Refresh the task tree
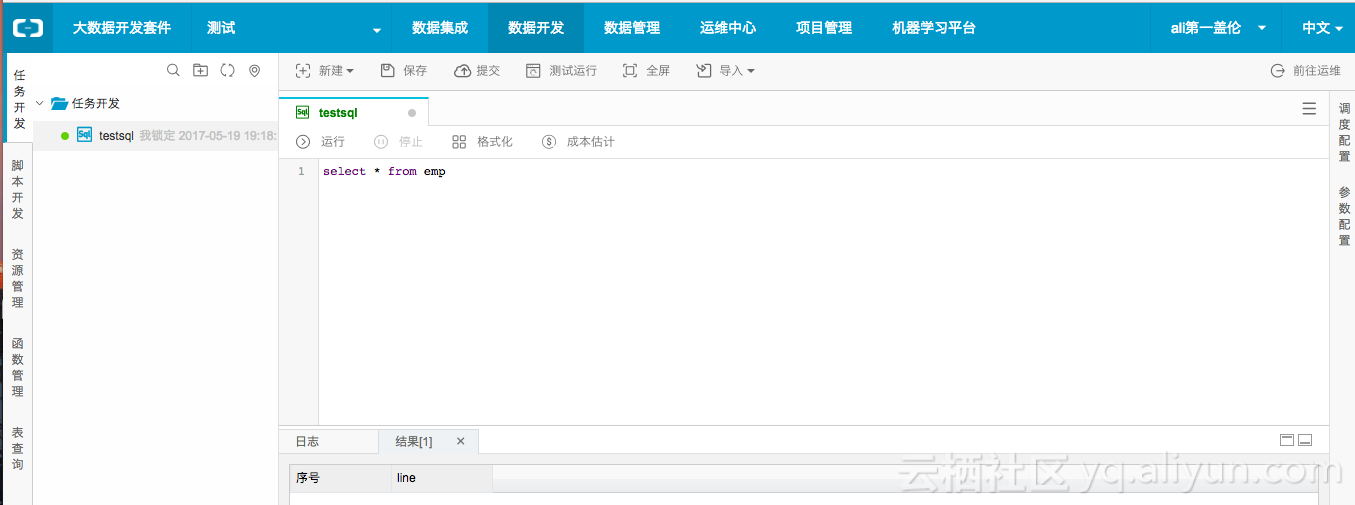1355x505 pixels. [227, 70]
